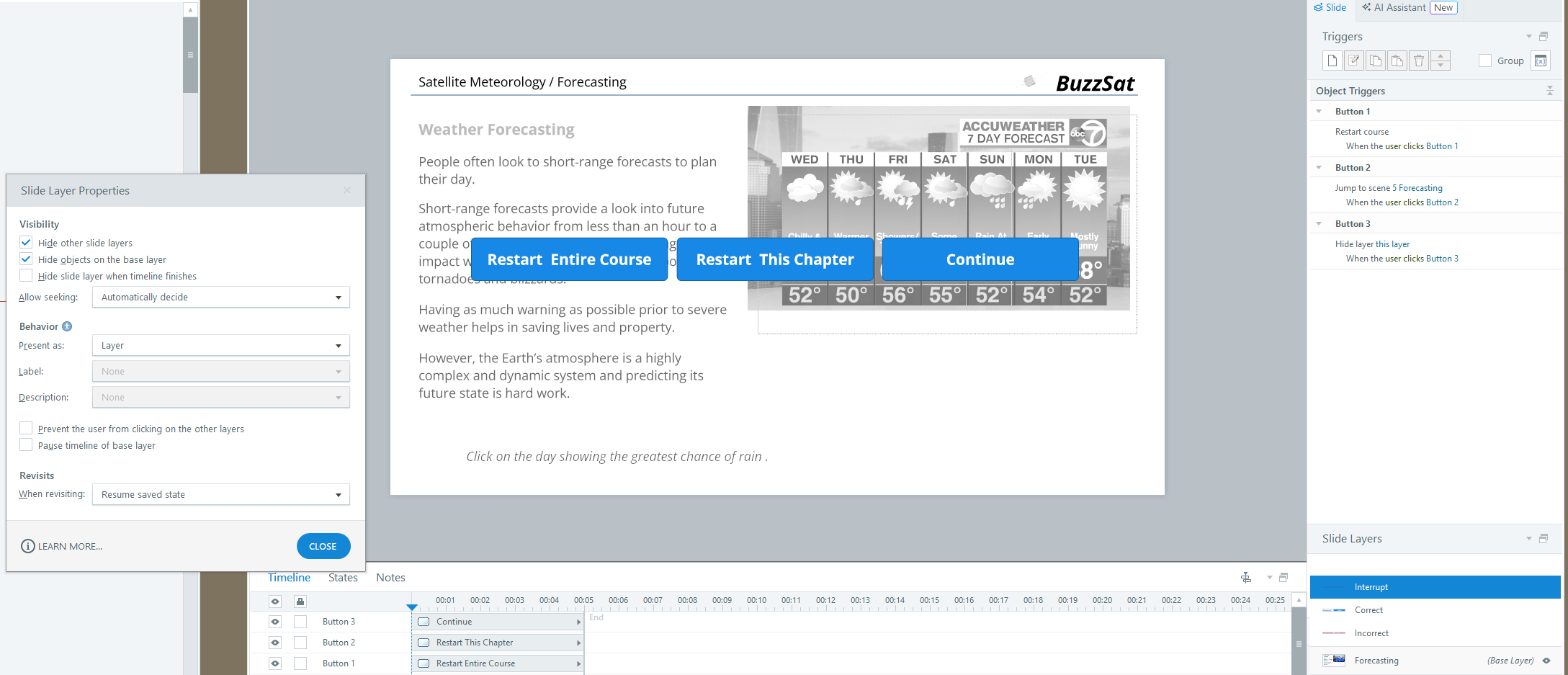Toggle Hide other slide layers checkbox
Screen dimensions: 1568x675
pyautogui.click(x=26, y=243)
